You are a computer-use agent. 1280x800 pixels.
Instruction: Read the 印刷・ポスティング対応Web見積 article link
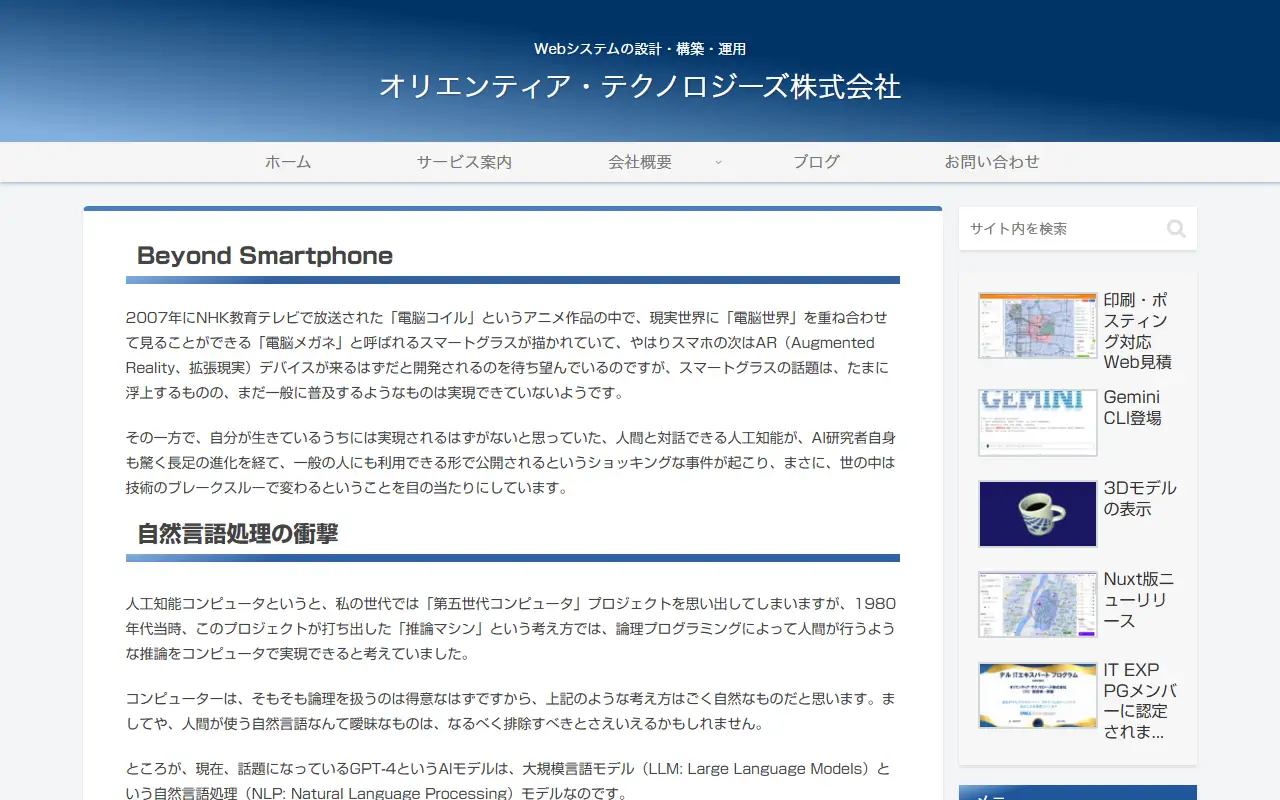click(x=1140, y=331)
